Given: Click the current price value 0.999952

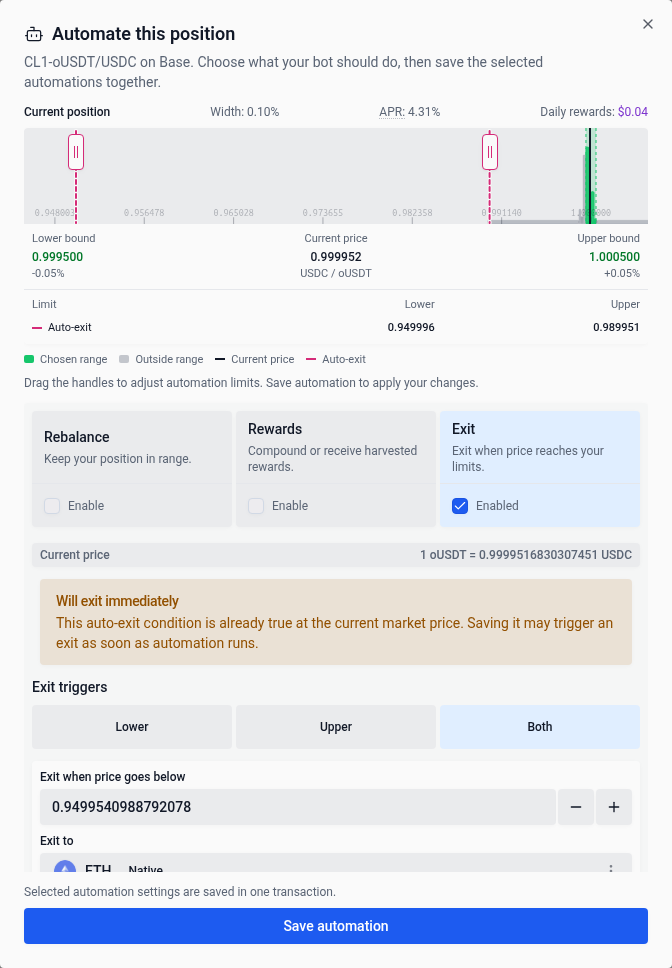Looking at the screenshot, I should pyautogui.click(x=336, y=257).
